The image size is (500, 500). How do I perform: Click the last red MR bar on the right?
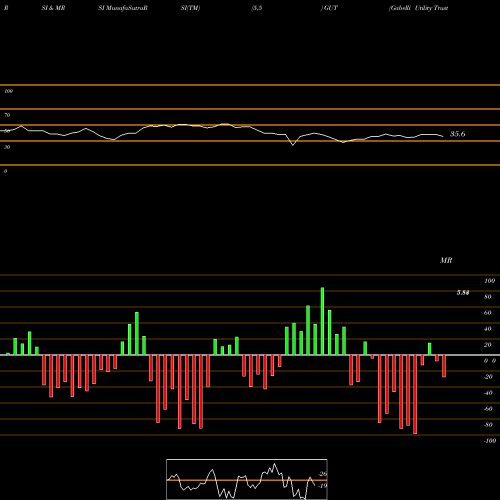pos(444,366)
